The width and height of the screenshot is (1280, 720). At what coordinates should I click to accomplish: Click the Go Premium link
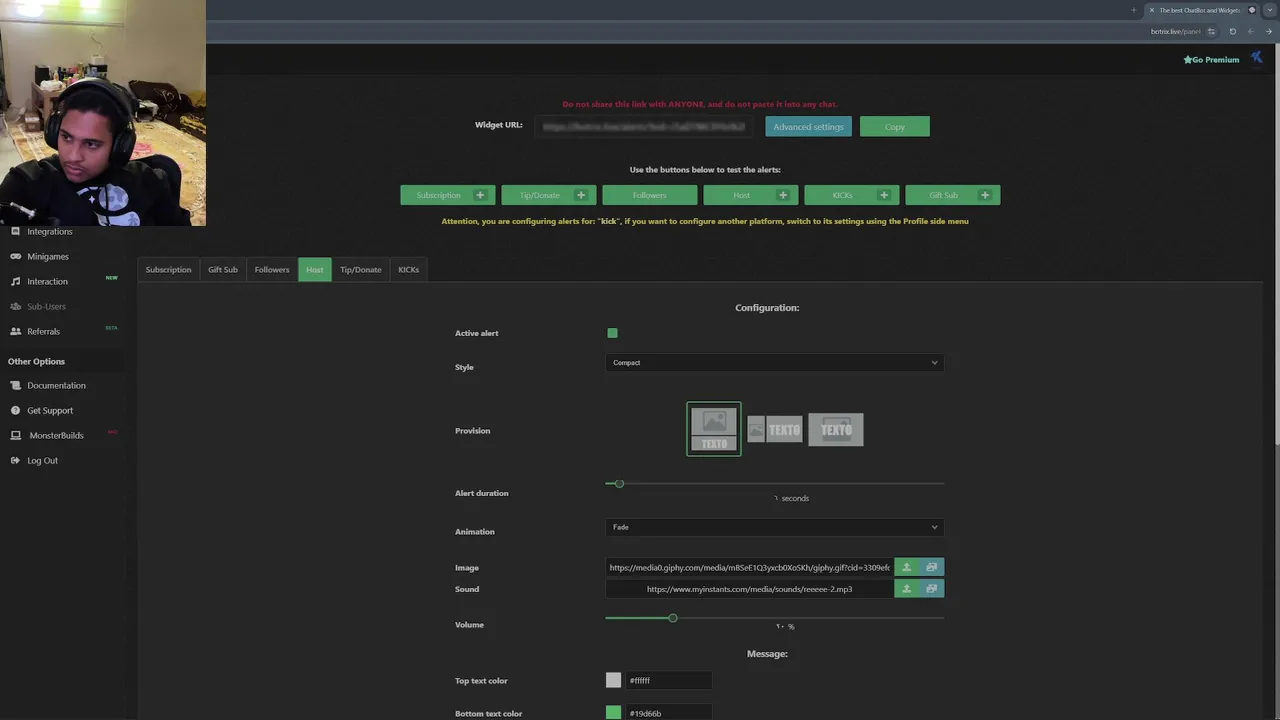pos(1211,59)
